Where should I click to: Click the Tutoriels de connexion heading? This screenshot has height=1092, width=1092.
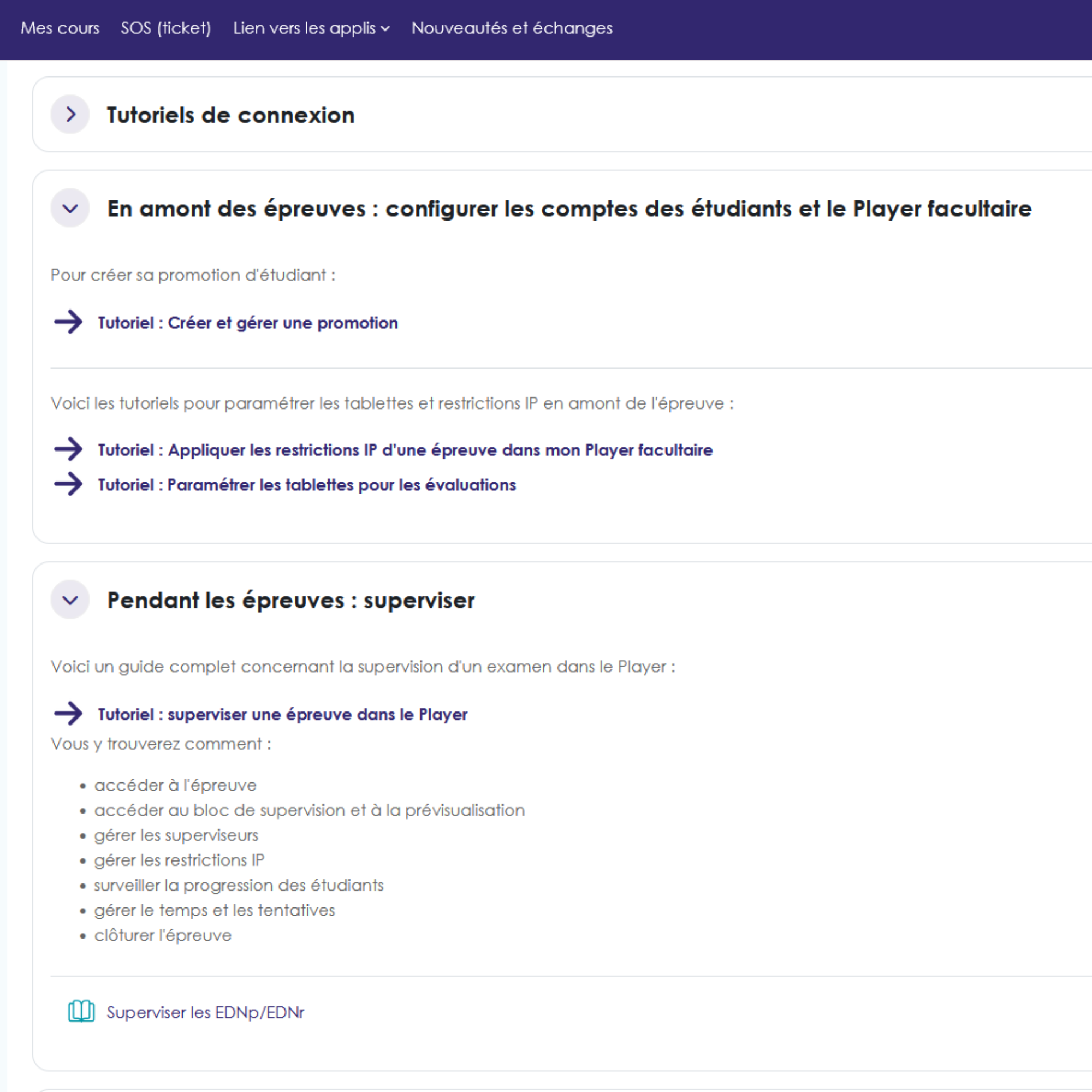(230, 115)
